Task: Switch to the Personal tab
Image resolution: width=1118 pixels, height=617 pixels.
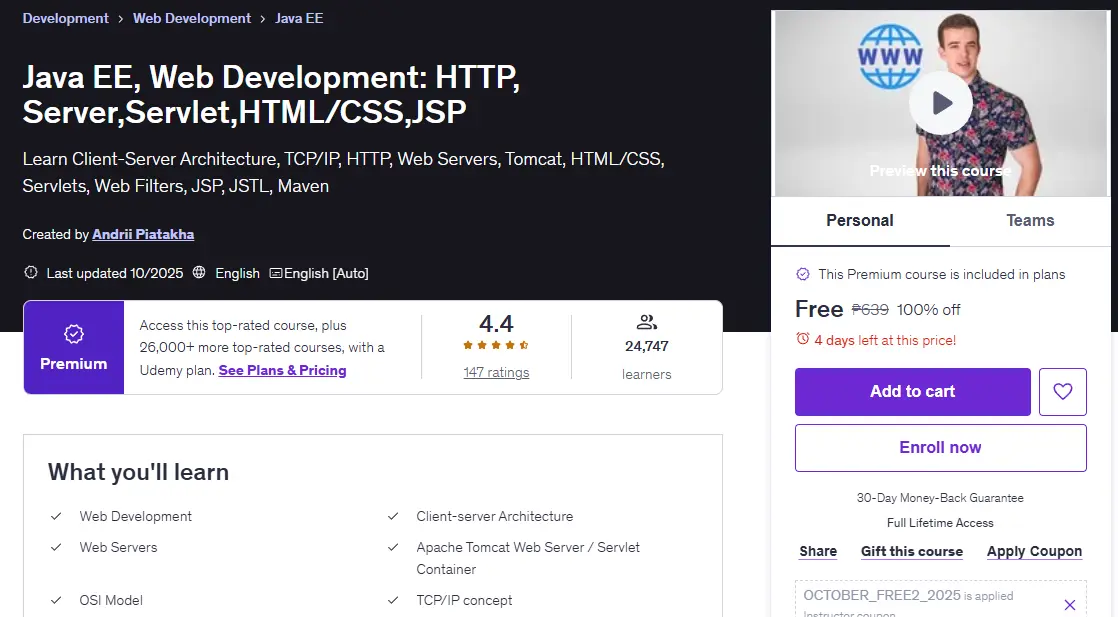Action: pos(860,220)
